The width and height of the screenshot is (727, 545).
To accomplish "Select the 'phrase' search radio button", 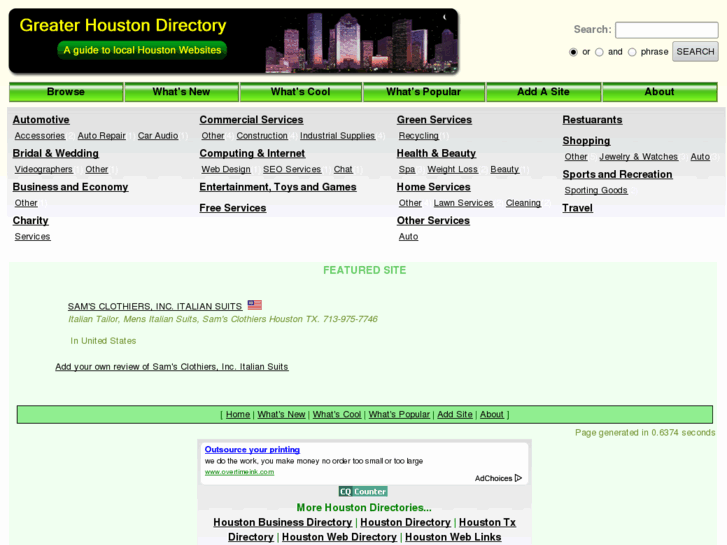I will pyautogui.click(x=632, y=52).
